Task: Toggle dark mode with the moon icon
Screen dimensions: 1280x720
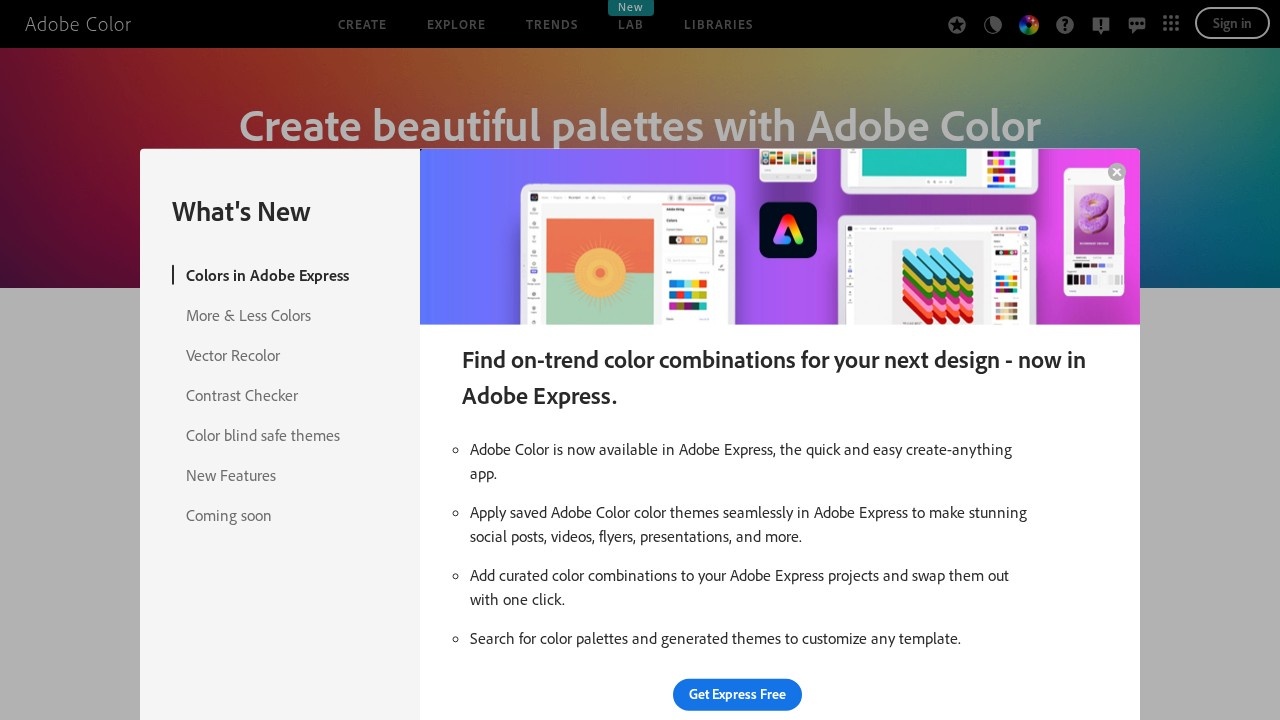Action: (x=993, y=25)
